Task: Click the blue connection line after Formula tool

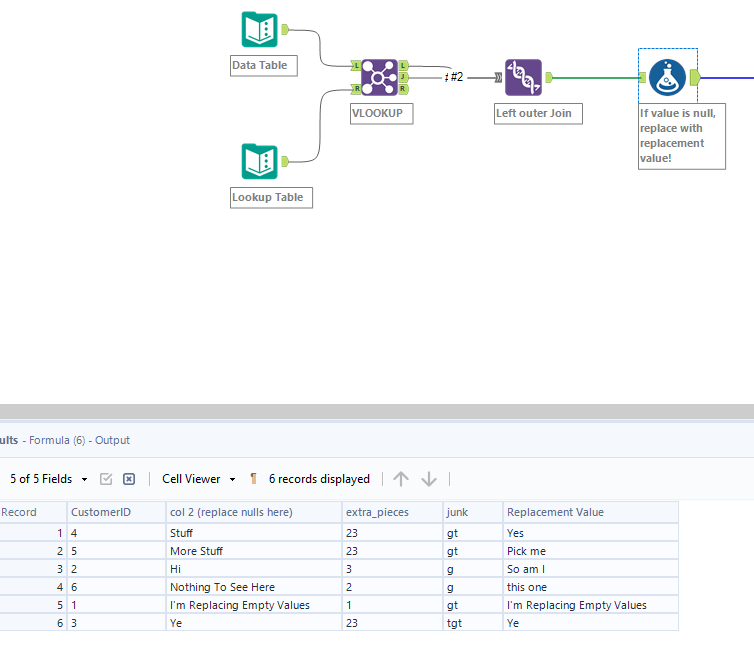Action: tap(727, 77)
